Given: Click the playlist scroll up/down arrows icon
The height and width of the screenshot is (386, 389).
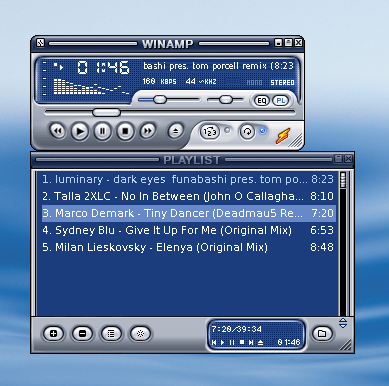Looking at the screenshot, I should pos(343,323).
